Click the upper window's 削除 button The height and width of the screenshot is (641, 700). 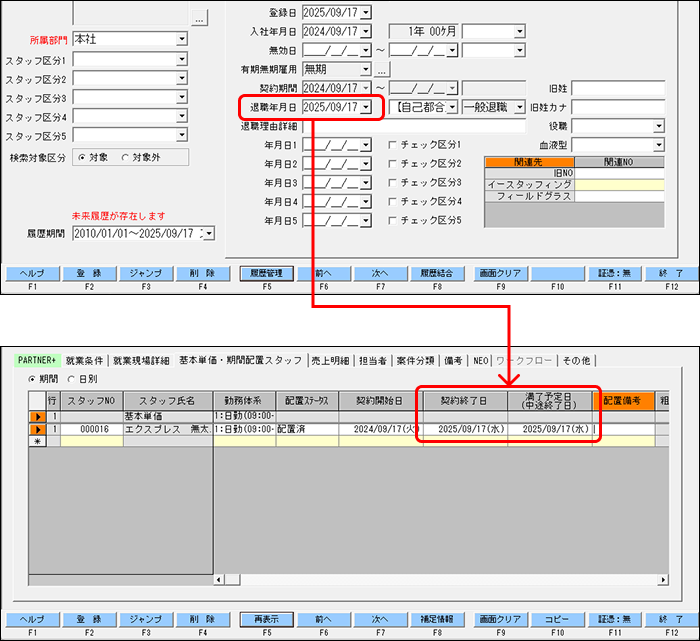click(x=203, y=274)
